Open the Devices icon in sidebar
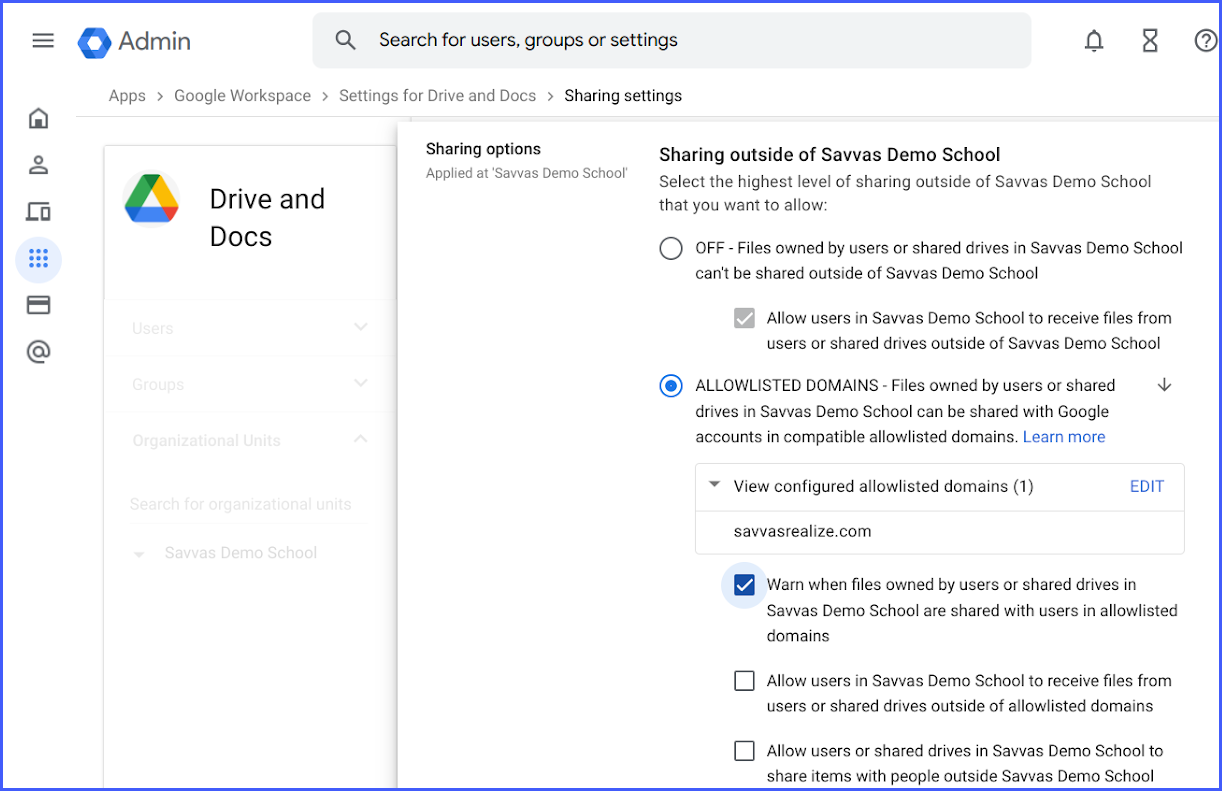This screenshot has width=1222, height=791. point(38,212)
